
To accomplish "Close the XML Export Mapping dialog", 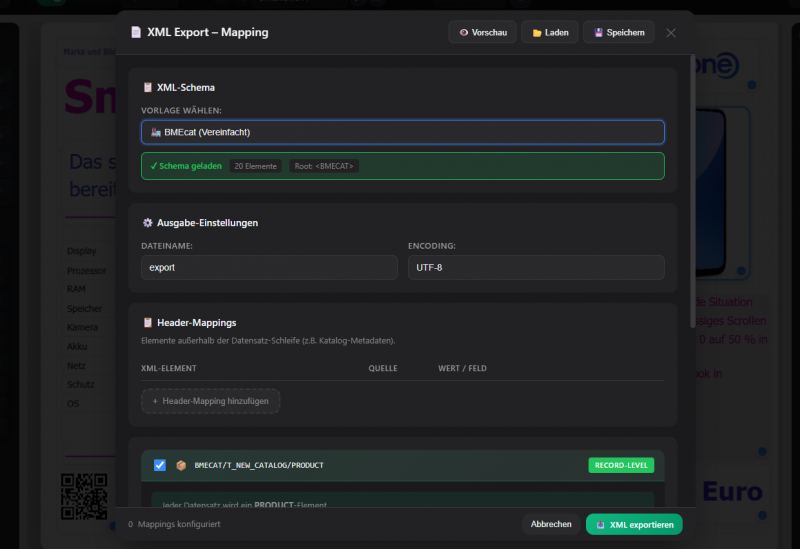I will 671,33.
